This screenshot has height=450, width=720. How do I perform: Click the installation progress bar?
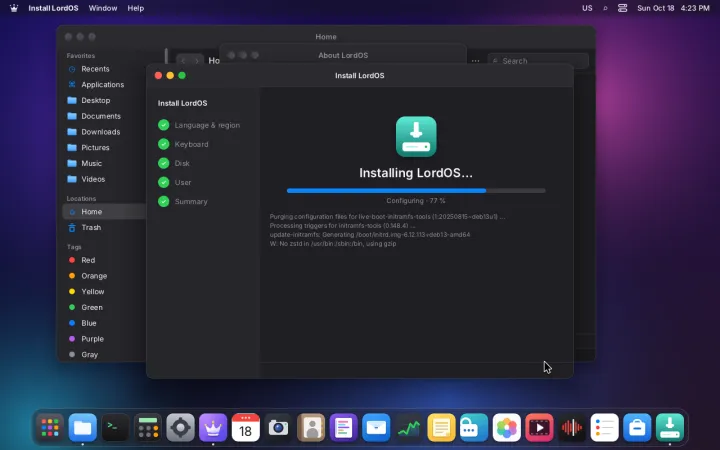coord(416,191)
